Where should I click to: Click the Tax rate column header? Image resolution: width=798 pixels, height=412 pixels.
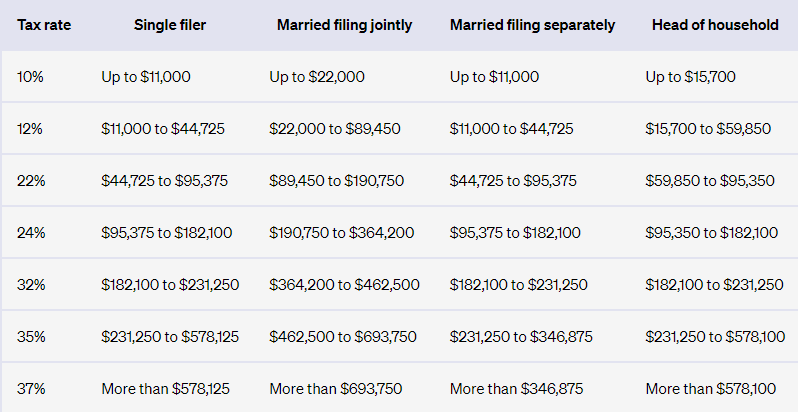[41, 24]
